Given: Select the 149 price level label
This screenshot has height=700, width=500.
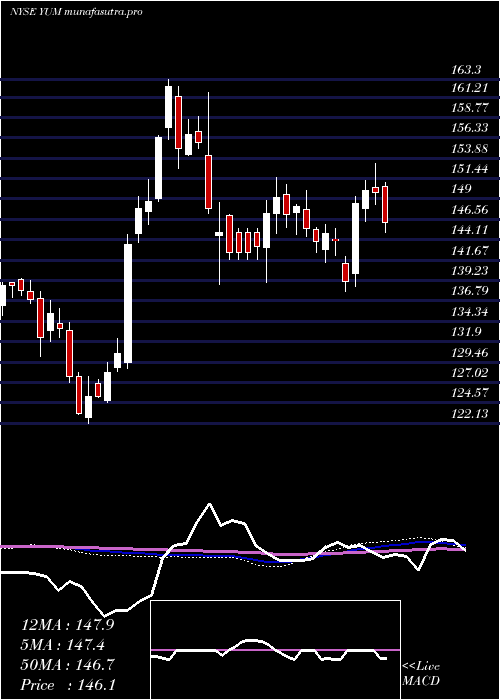Looking at the screenshot, I should (462, 189).
